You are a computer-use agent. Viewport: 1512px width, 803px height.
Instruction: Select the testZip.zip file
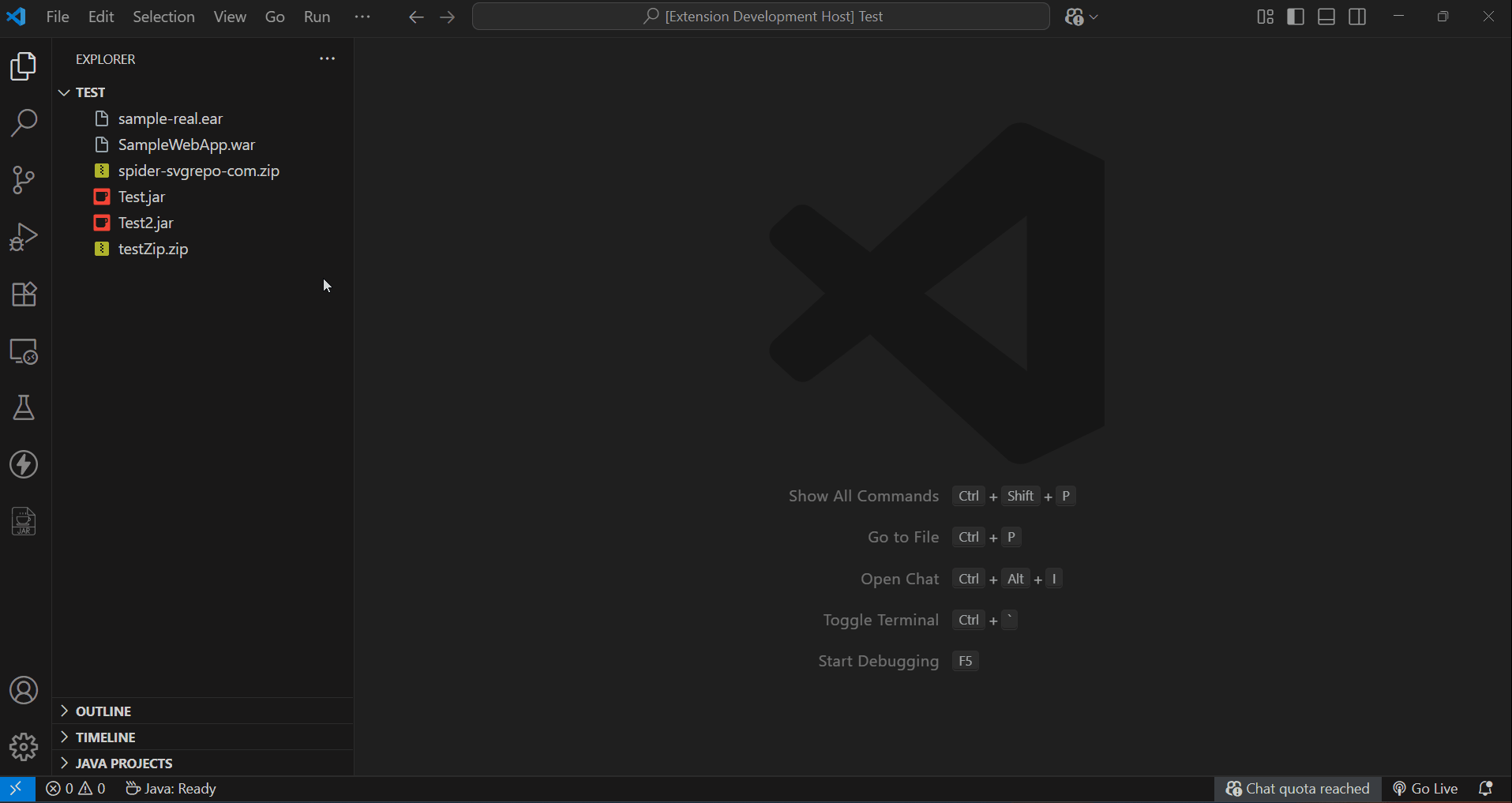point(203,249)
